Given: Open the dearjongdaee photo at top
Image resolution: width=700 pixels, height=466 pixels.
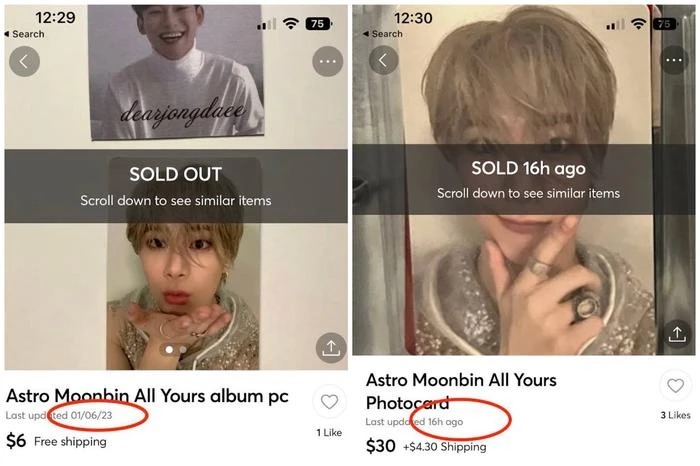Looking at the screenshot, I should tap(176, 70).
